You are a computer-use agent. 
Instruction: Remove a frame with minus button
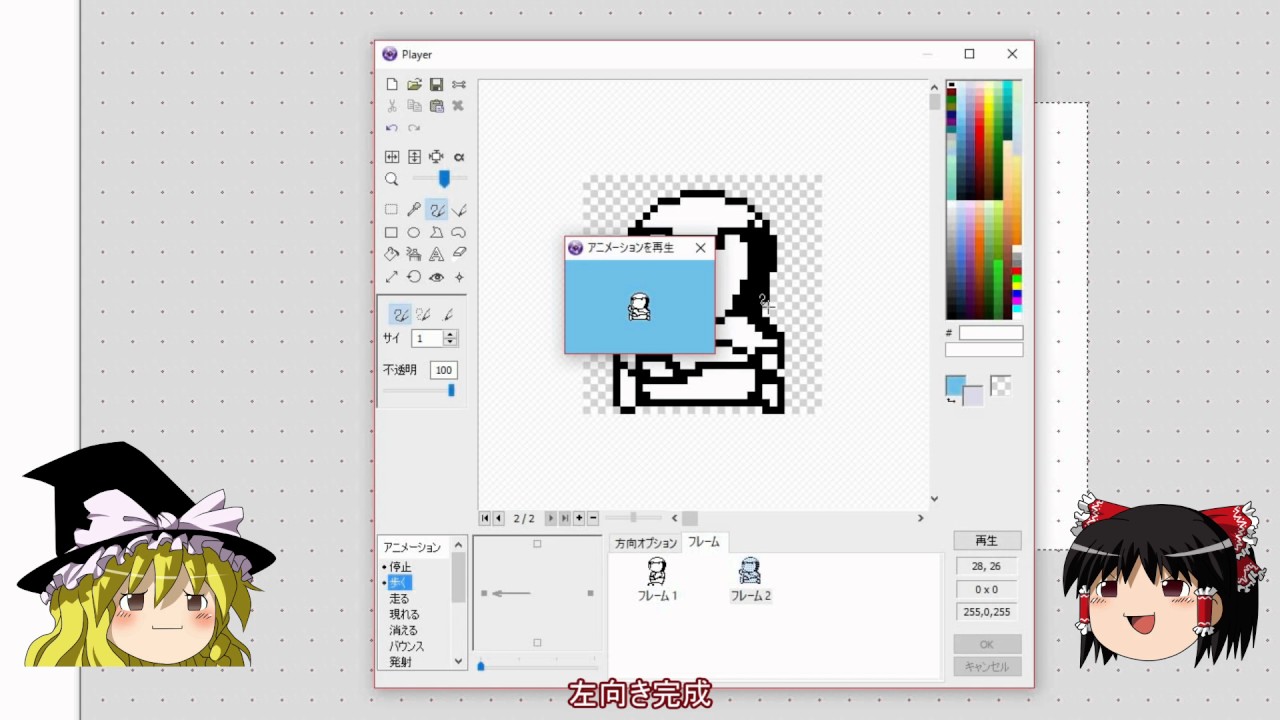(593, 518)
